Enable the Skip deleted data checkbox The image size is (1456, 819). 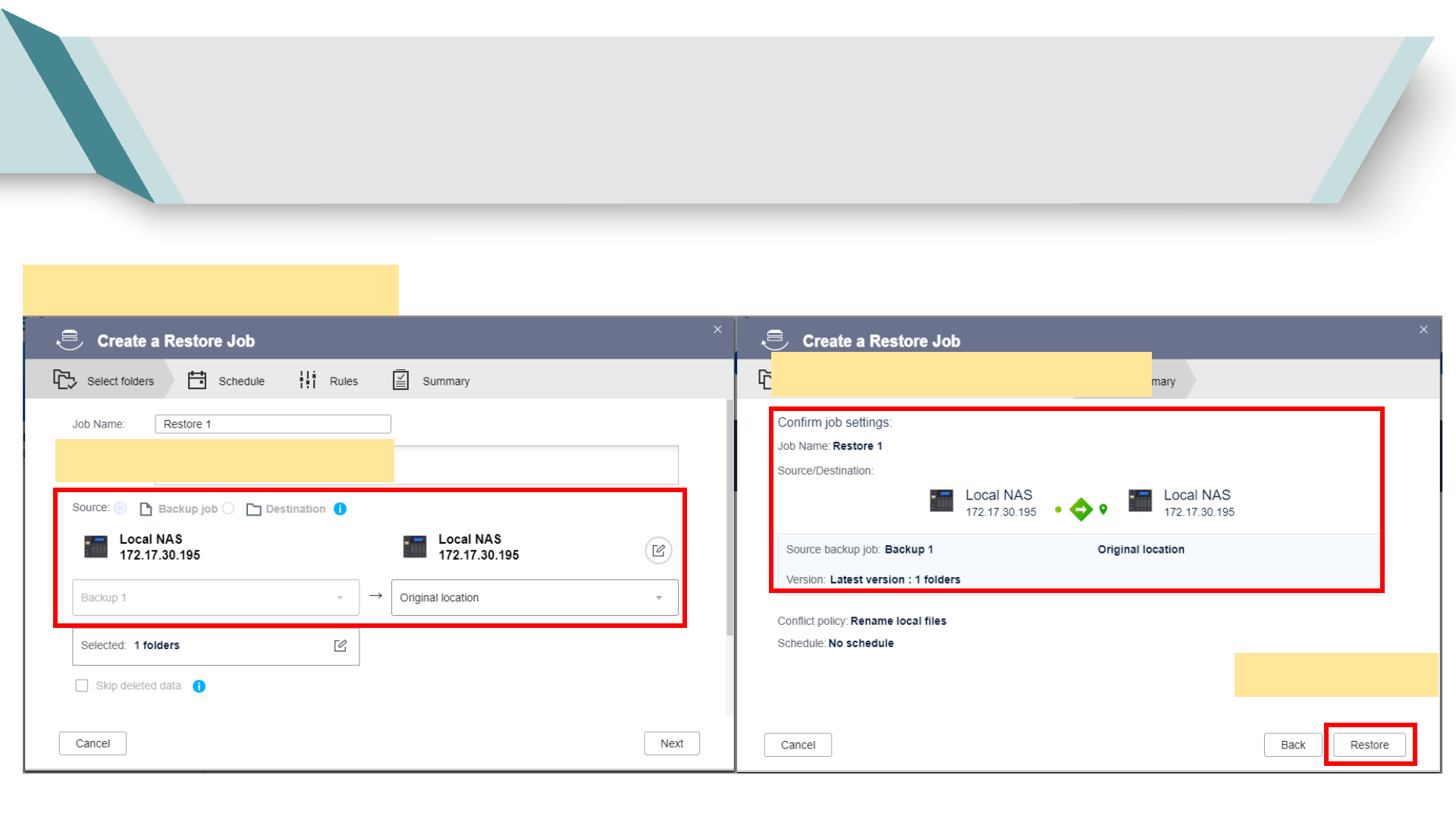pyautogui.click(x=82, y=686)
